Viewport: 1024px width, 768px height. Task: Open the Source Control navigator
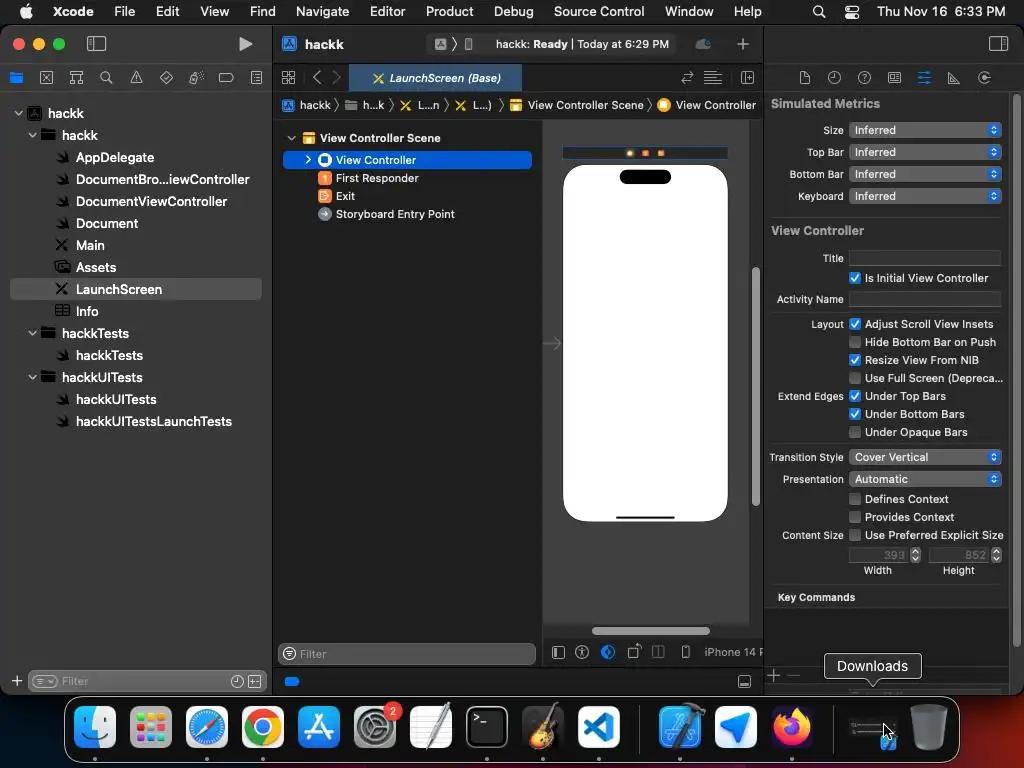(x=46, y=78)
